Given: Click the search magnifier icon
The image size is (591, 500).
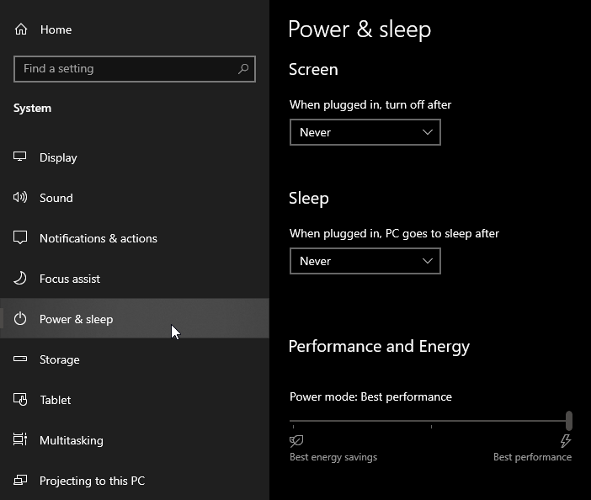Looking at the screenshot, I should tap(243, 69).
